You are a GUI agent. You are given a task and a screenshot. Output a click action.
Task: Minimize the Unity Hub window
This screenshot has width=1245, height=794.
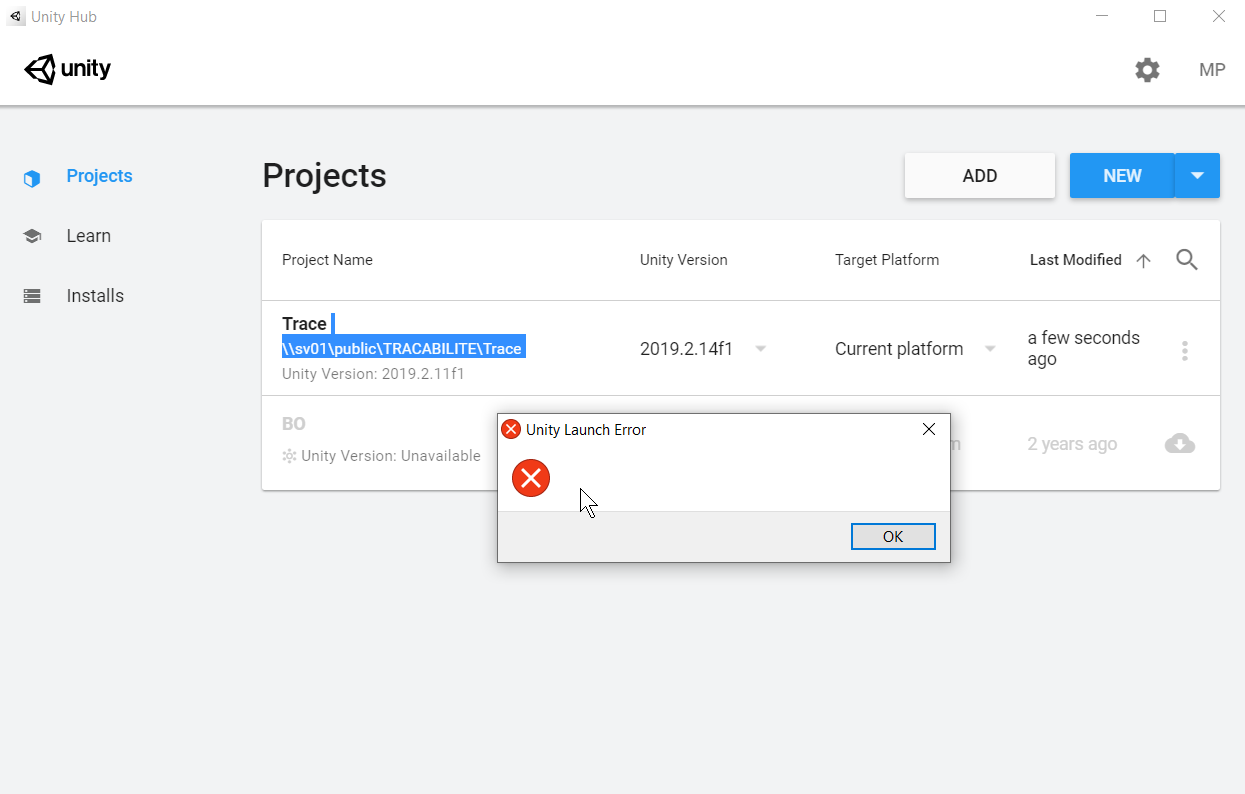1101,17
